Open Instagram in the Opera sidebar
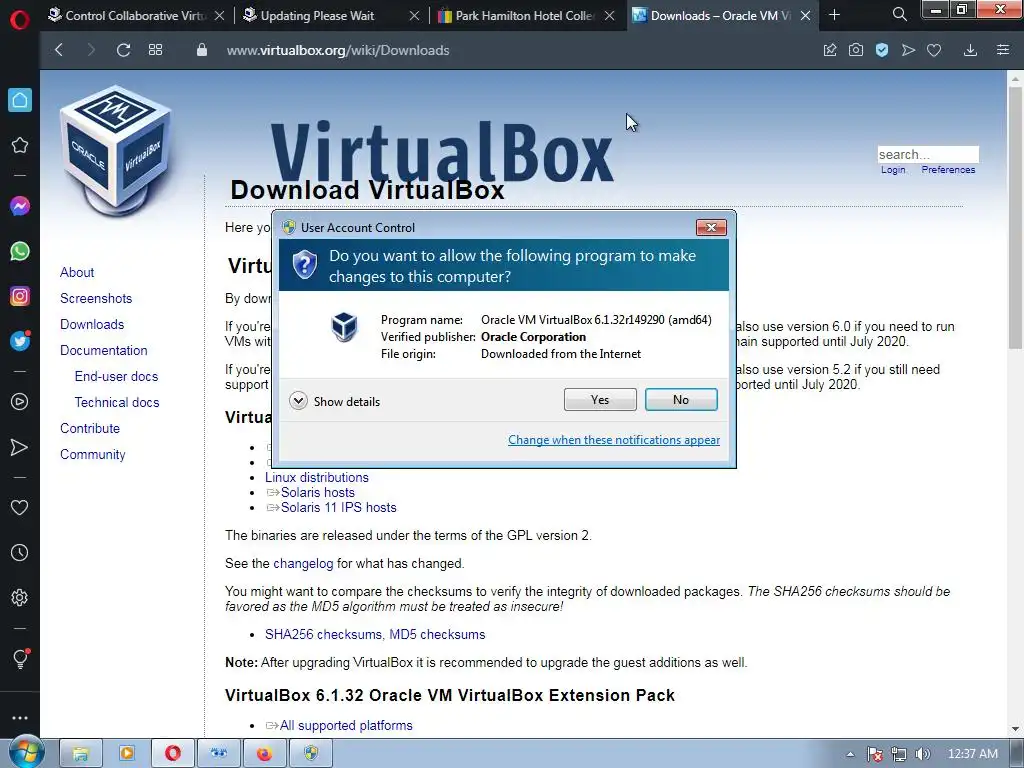Screen dimensions: 1024x768 20,296
